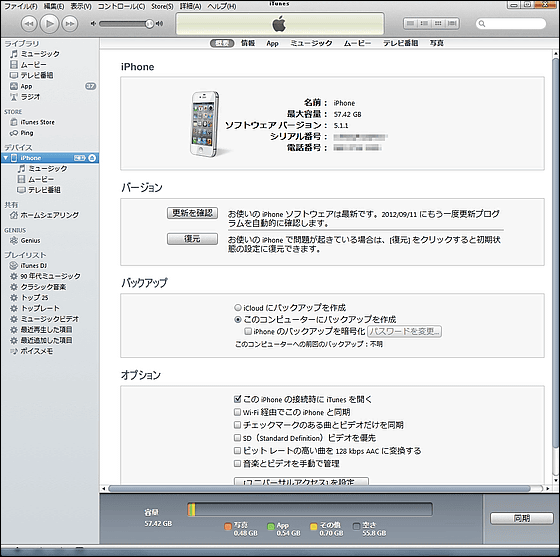Open ボイスメモ playlist icon
The image size is (560, 557).
pos(14,351)
